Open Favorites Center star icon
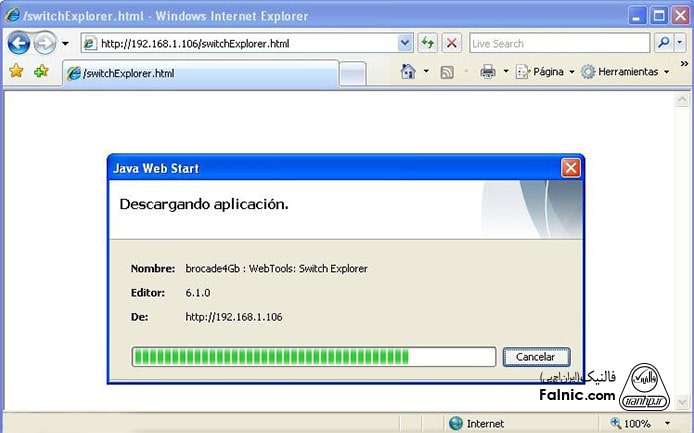 (16, 72)
